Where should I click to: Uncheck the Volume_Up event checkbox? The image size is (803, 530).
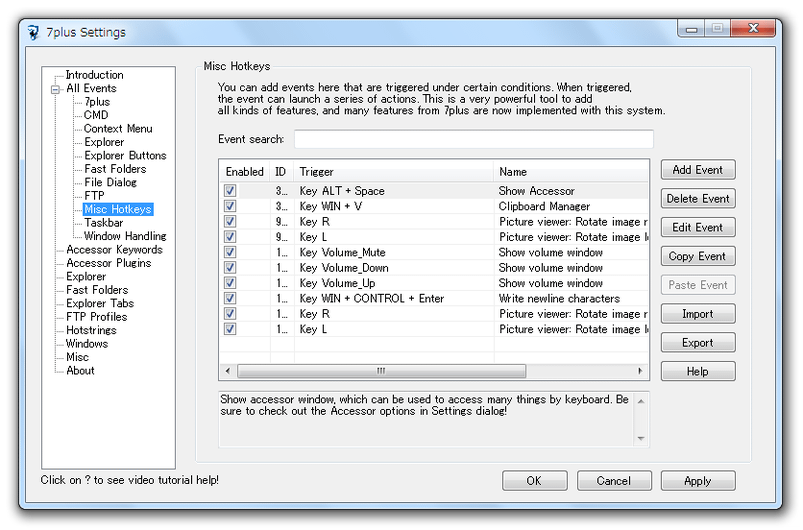point(230,283)
